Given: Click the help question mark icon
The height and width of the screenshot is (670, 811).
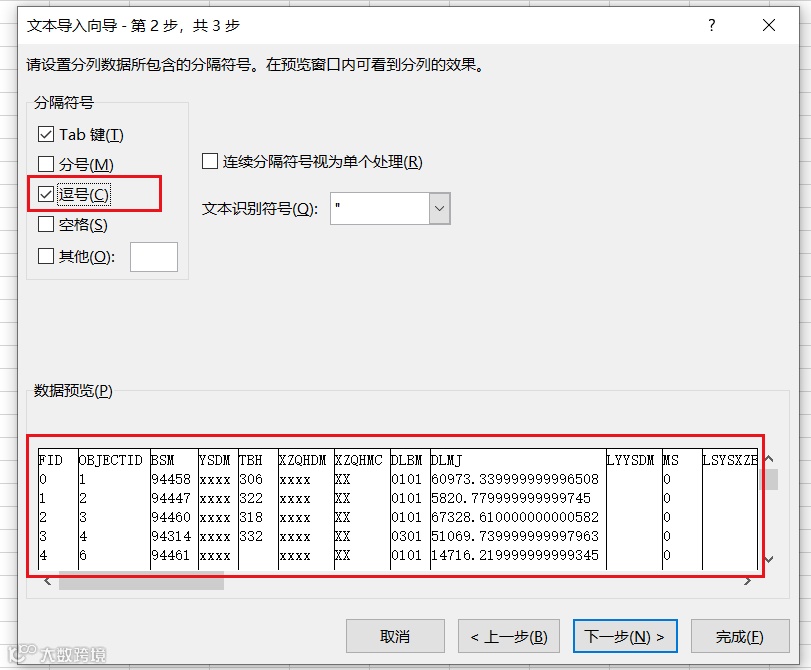Looking at the screenshot, I should click(712, 25).
